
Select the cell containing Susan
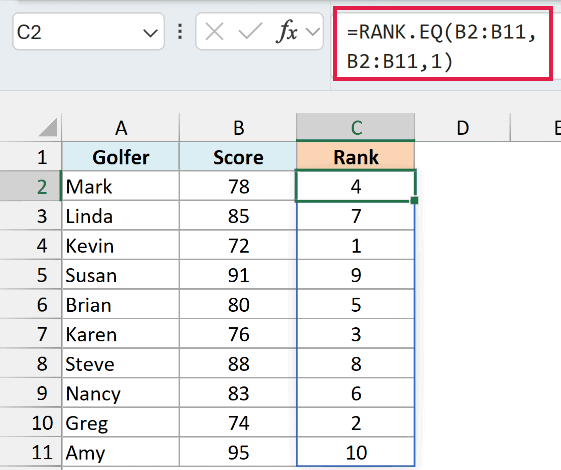121,275
